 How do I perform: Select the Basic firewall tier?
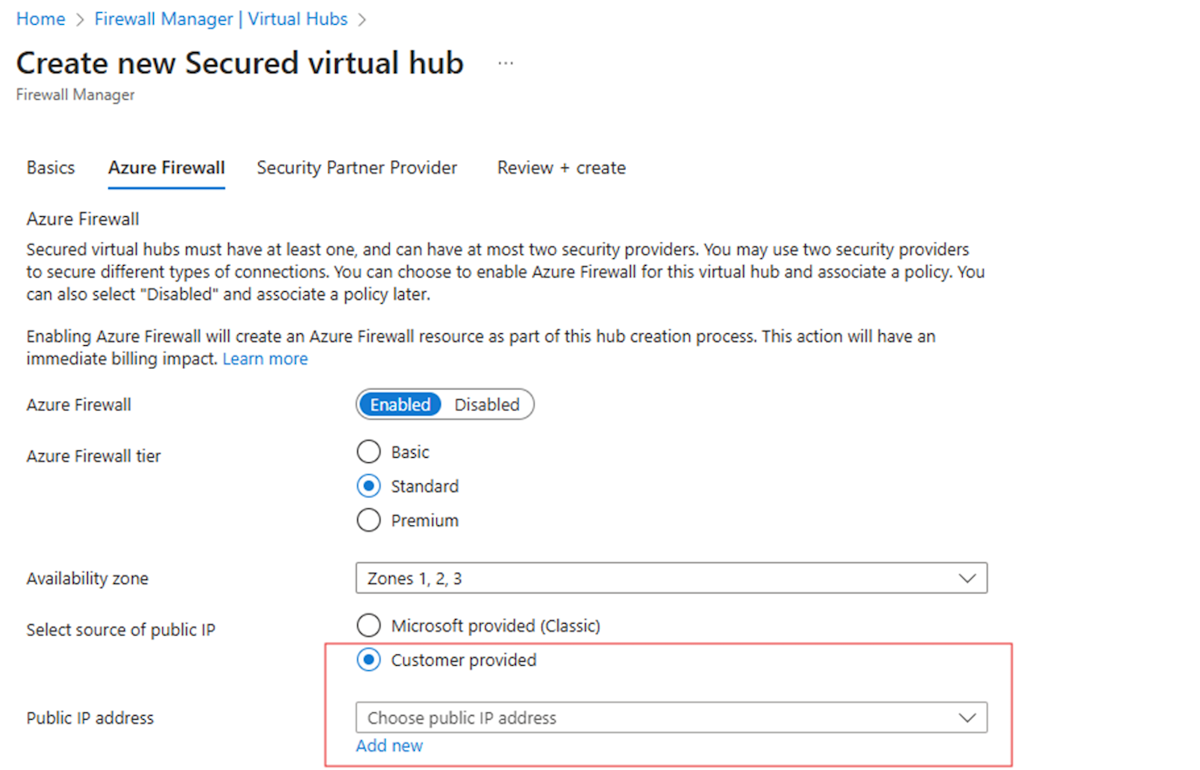pyautogui.click(x=368, y=451)
